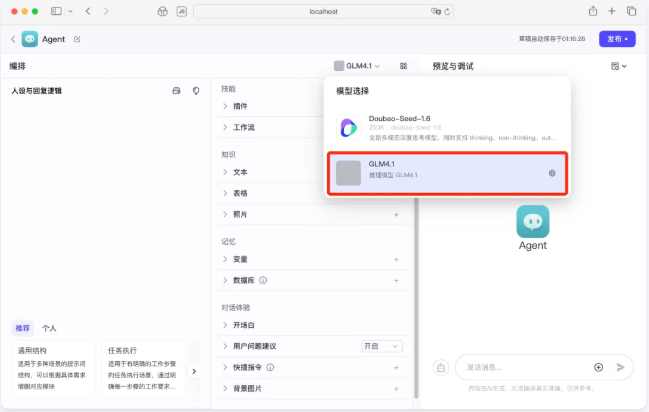Click the clear chat icon left of input
The width and height of the screenshot is (649, 412).
440,367
